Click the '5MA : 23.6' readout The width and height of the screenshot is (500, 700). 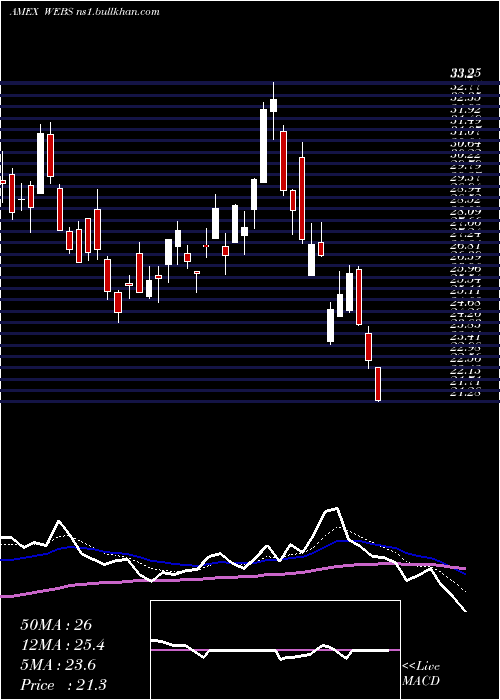[58, 665]
